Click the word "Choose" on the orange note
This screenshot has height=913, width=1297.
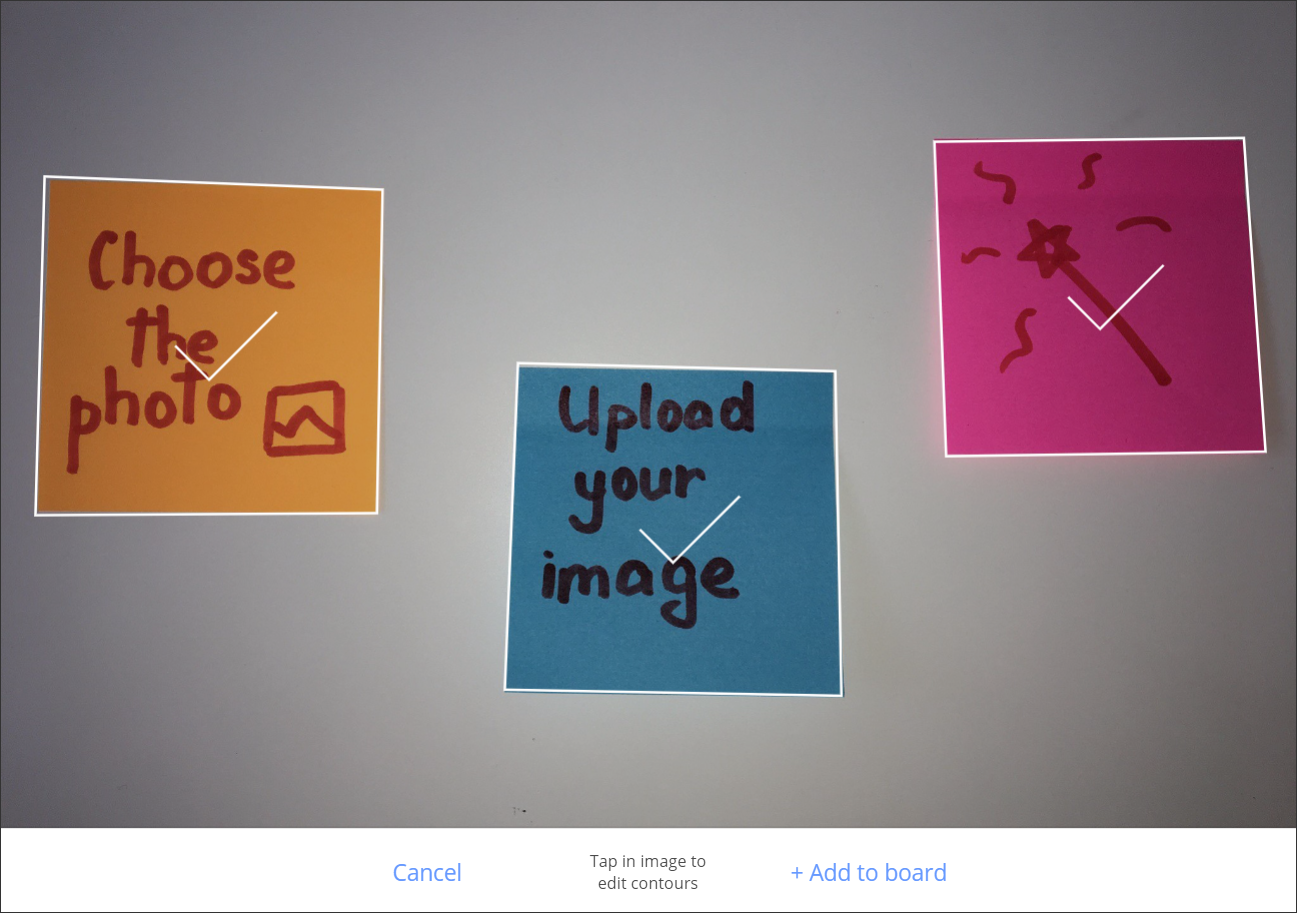pos(192,262)
